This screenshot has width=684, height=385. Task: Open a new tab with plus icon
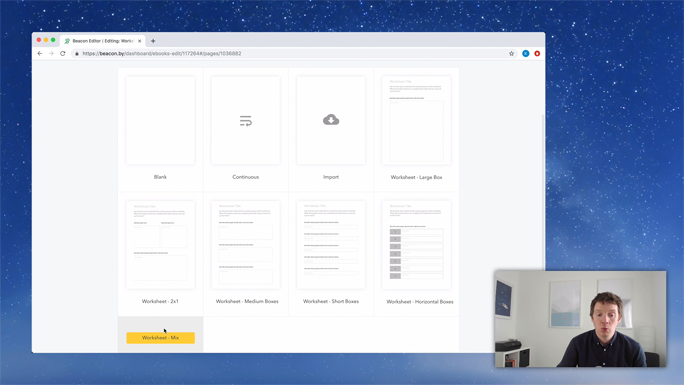(153, 41)
